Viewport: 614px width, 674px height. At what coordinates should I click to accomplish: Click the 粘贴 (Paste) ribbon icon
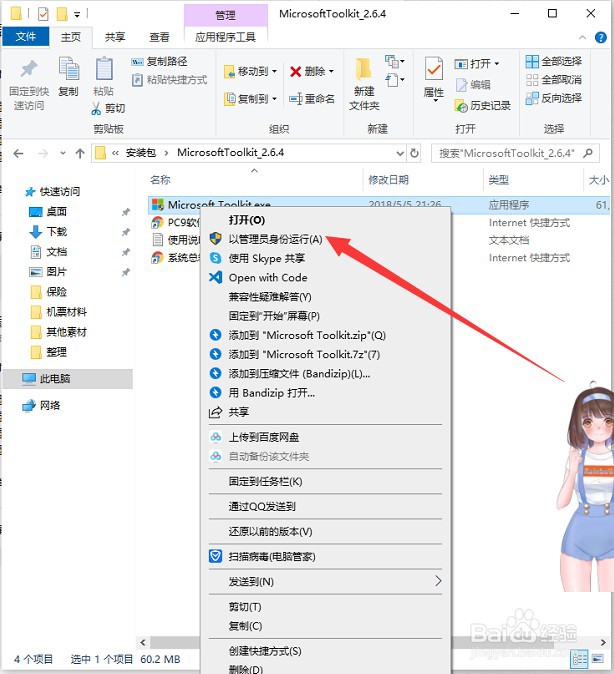[x=104, y=69]
